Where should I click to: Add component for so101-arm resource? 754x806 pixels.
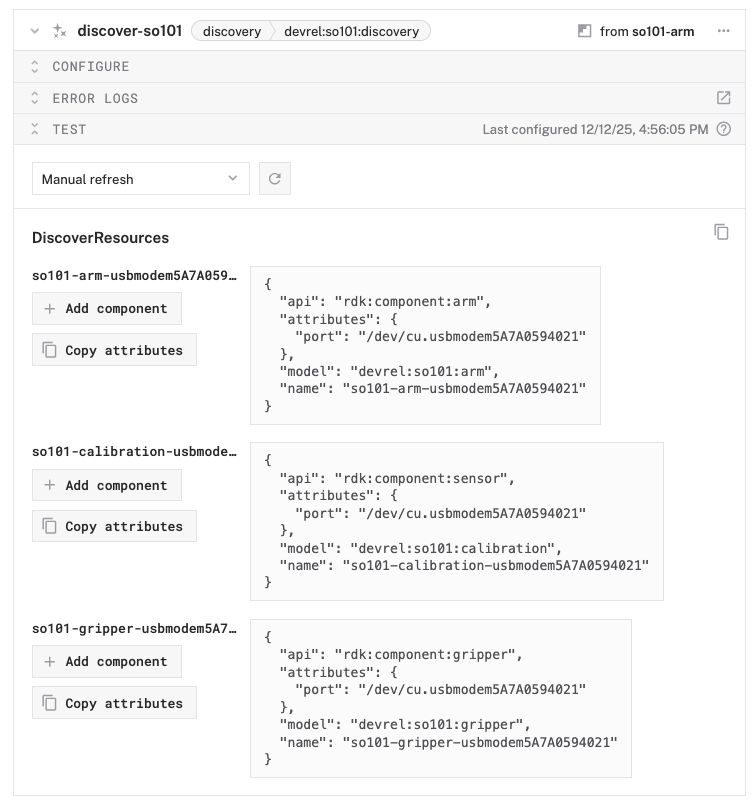[x=107, y=309]
